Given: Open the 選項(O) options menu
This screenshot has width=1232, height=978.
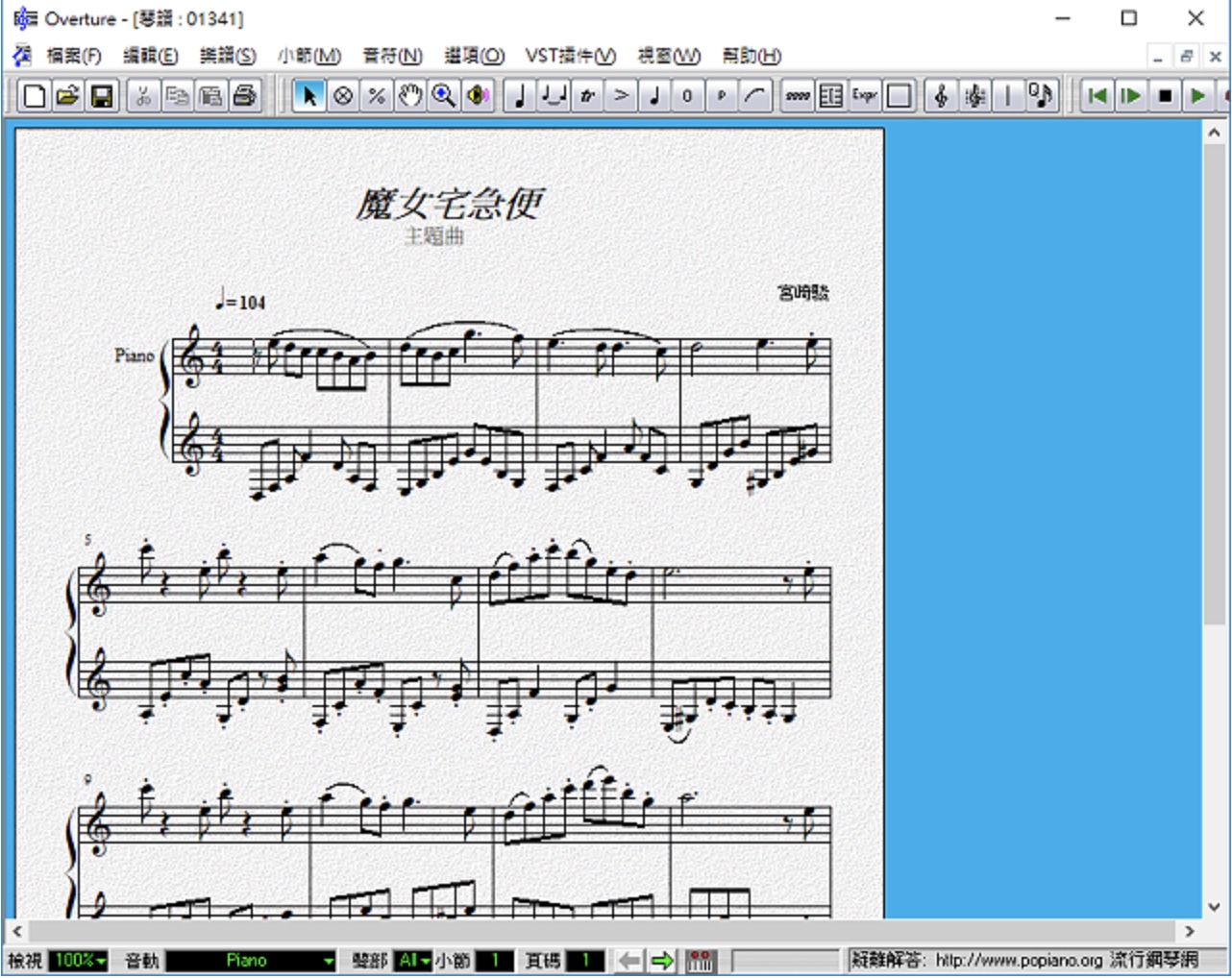Looking at the screenshot, I should [475, 56].
